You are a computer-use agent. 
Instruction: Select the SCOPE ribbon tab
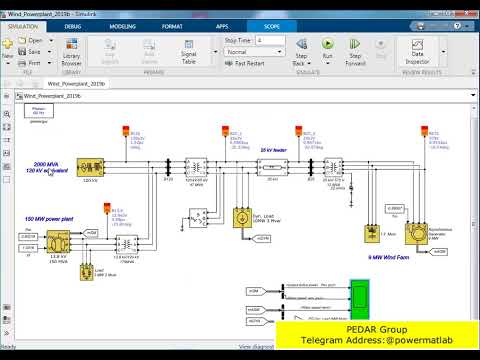coord(272,26)
